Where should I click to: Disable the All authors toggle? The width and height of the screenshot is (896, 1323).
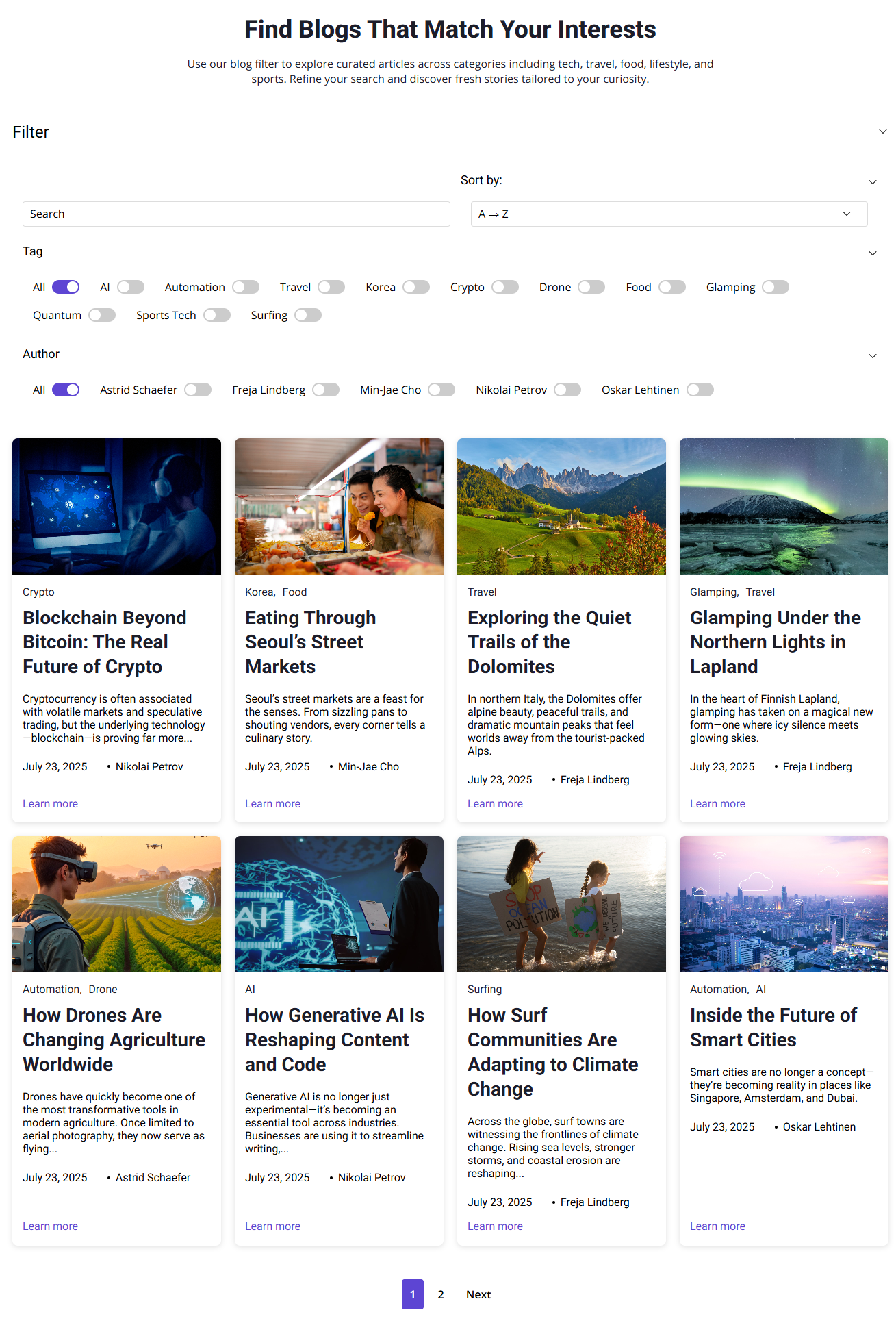[x=66, y=390]
